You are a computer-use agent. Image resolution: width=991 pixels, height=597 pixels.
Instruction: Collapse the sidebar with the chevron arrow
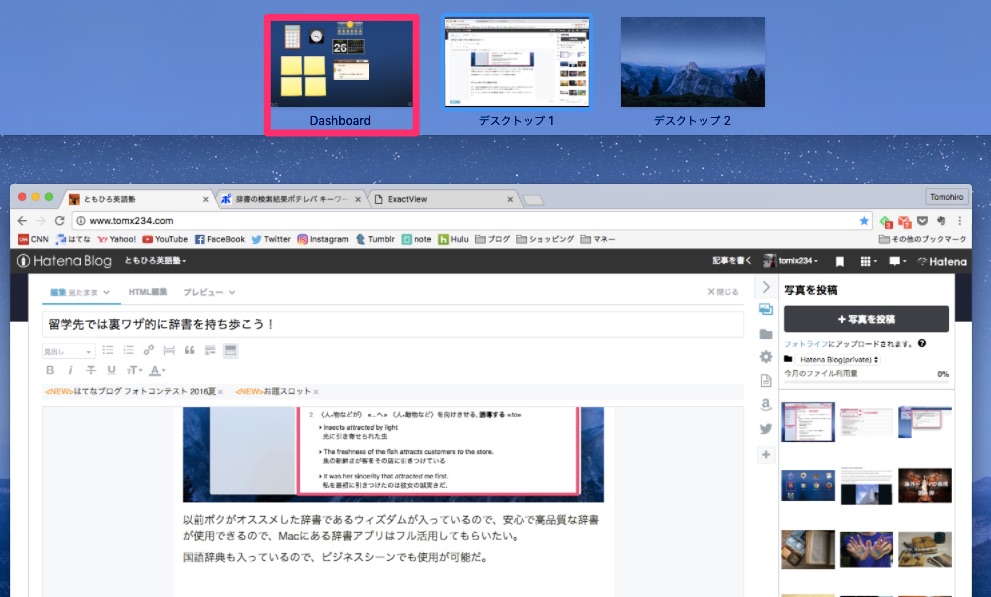tap(766, 287)
